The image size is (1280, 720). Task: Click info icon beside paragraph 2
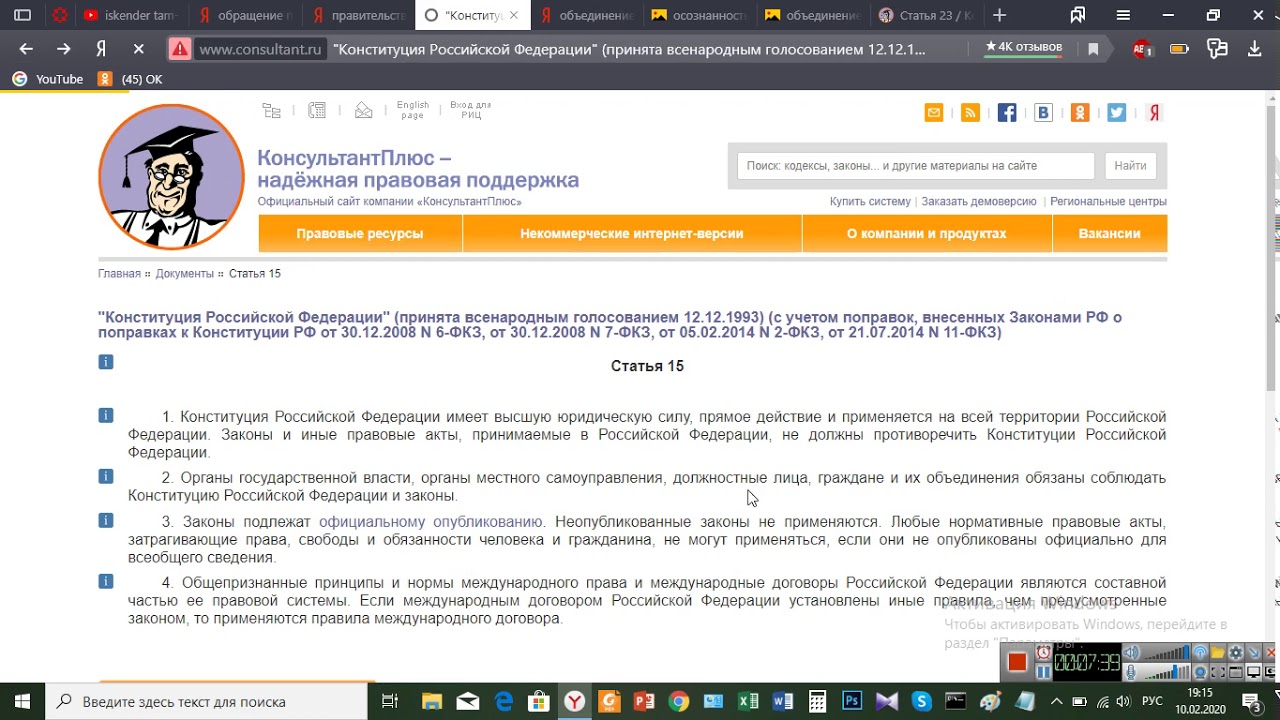point(106,476)
